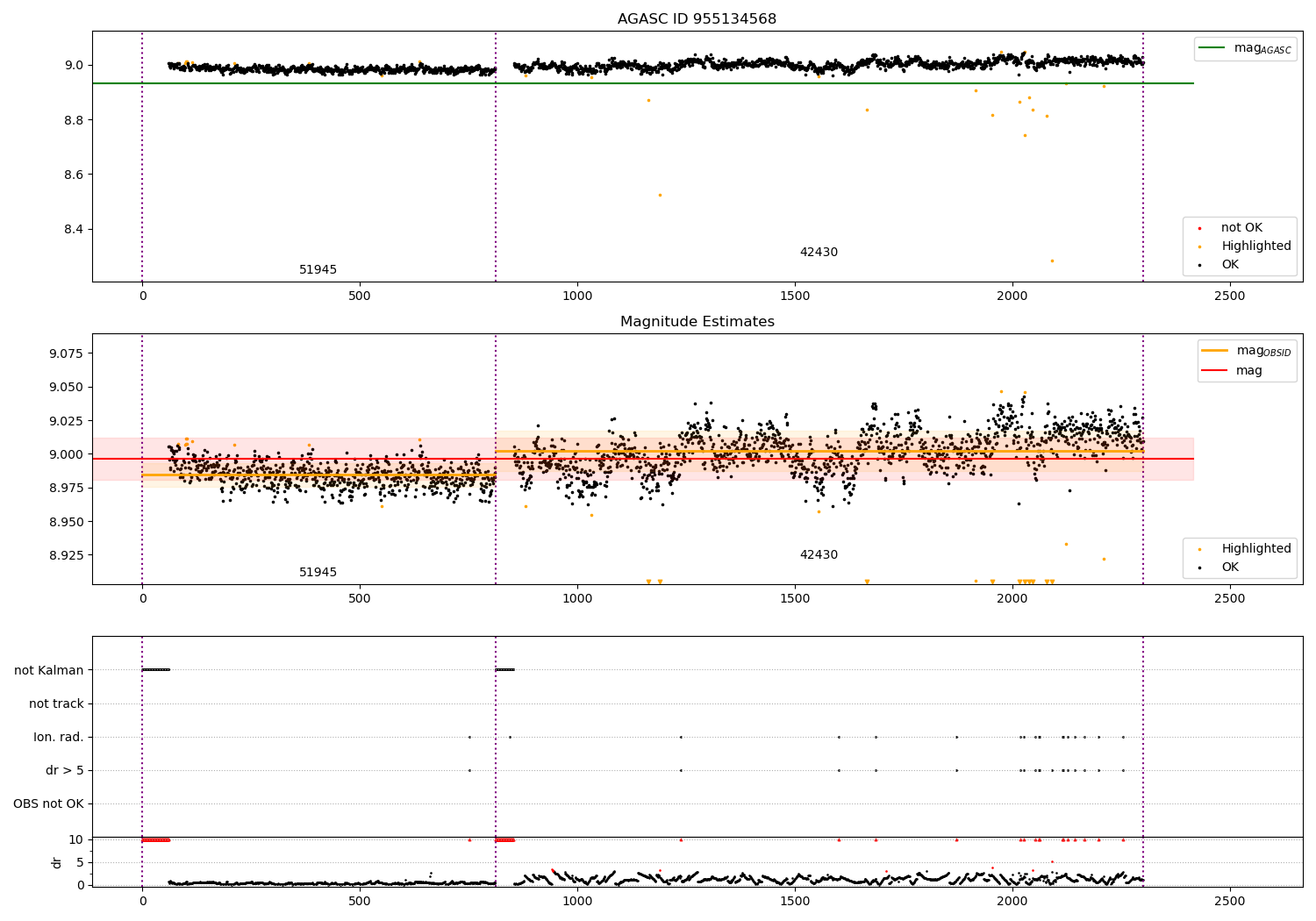Click x-axis tick 2000 under the bottom plot
The width and height of the screenshot is (1316, 921).
pyautogui.click(x=1012, y=902)
